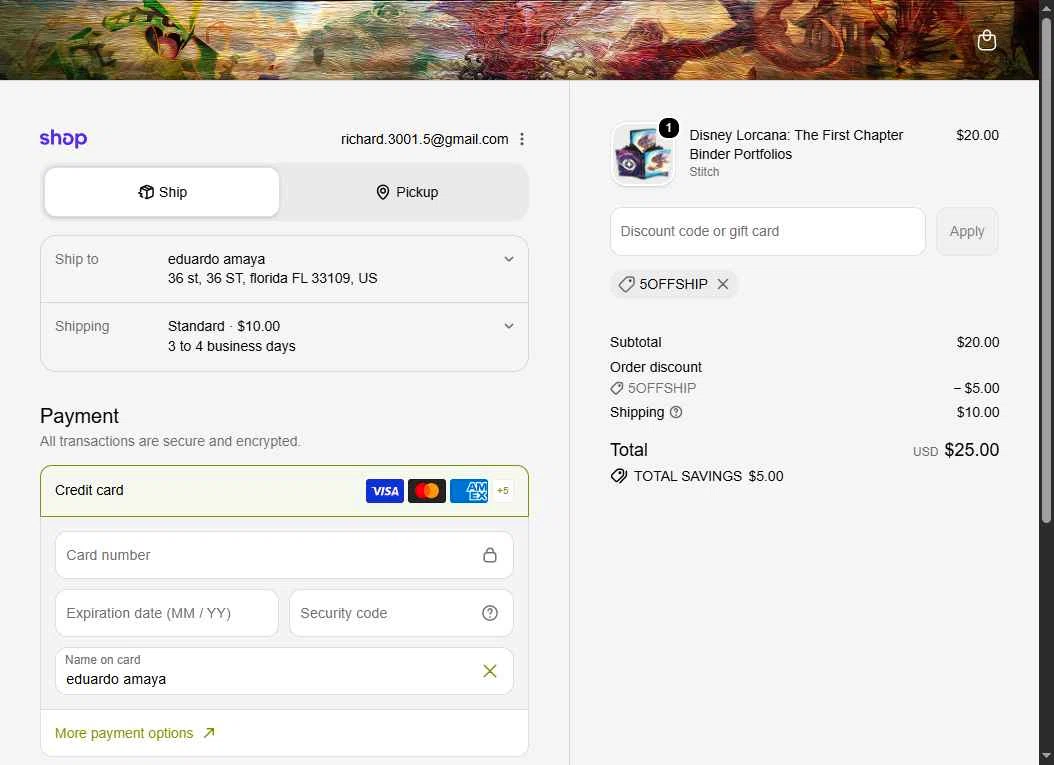Click the arrow icon beside More payment options

click(x=209, y=733)
